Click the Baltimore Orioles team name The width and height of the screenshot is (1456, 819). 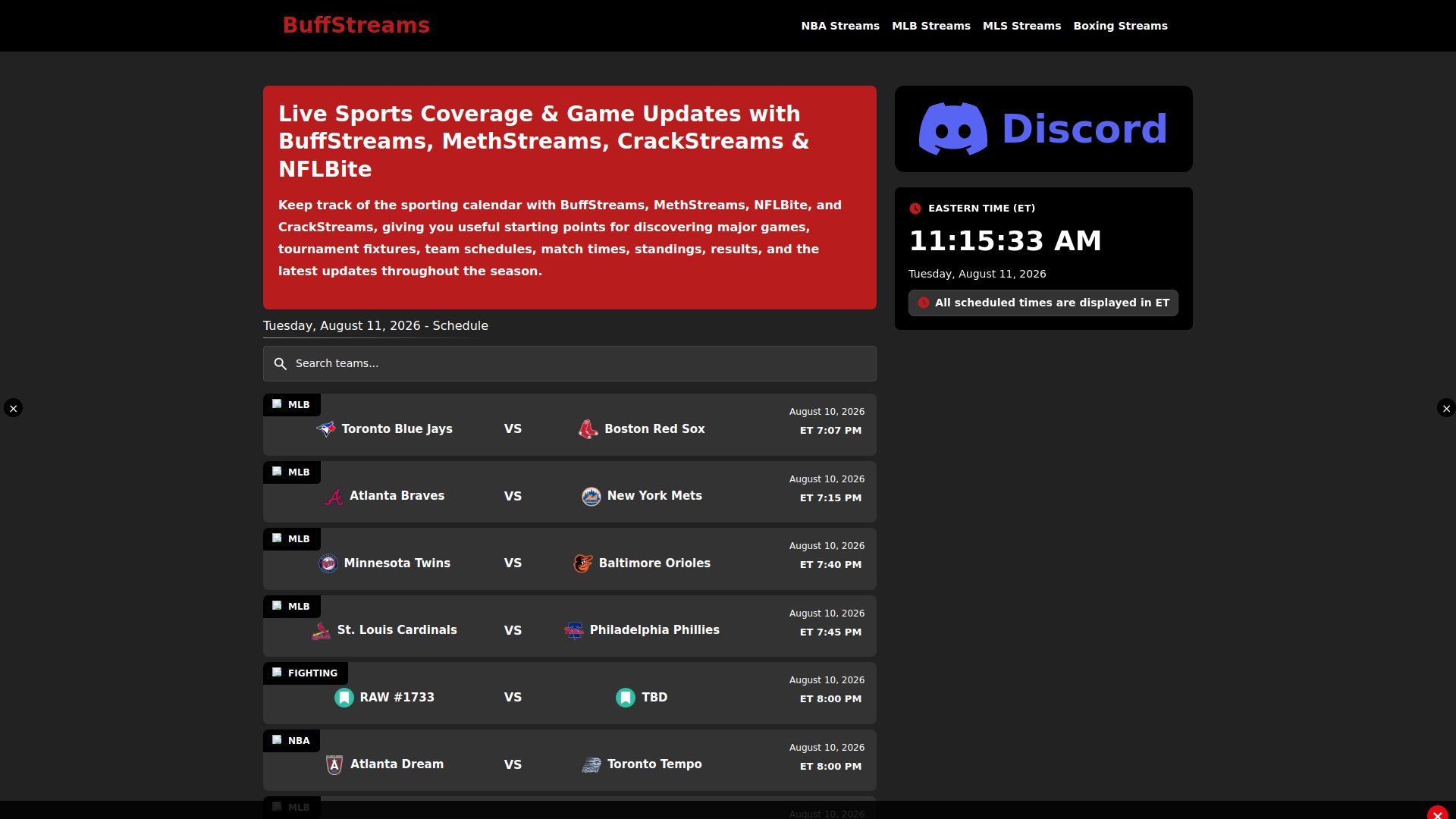point(654,563)
